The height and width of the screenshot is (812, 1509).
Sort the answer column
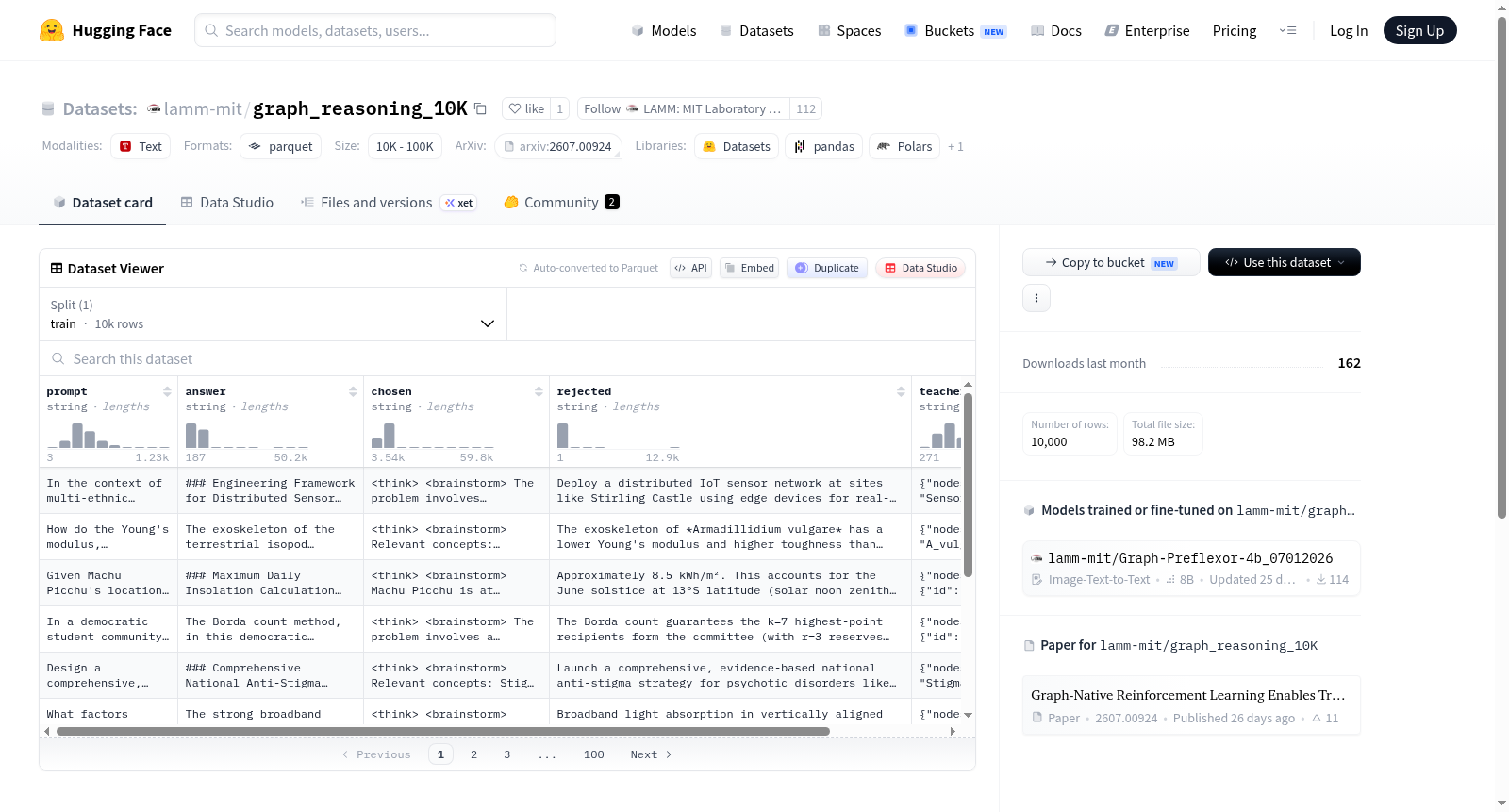(x=353, y=391)
